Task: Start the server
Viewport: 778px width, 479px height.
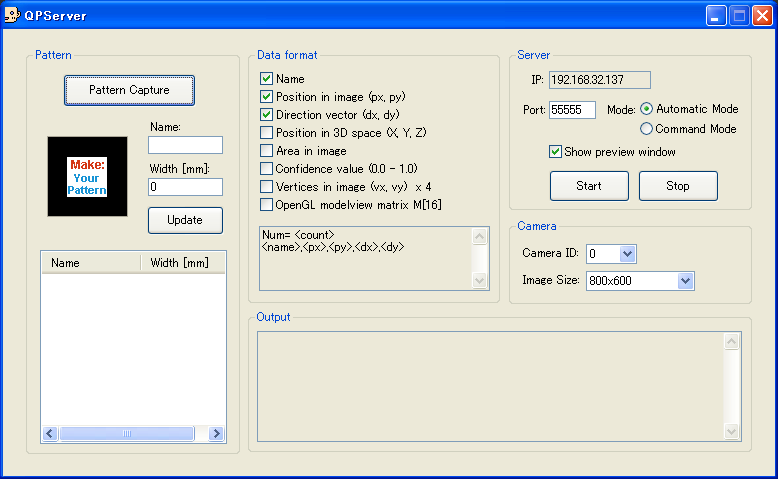Action: click(589, 186)
